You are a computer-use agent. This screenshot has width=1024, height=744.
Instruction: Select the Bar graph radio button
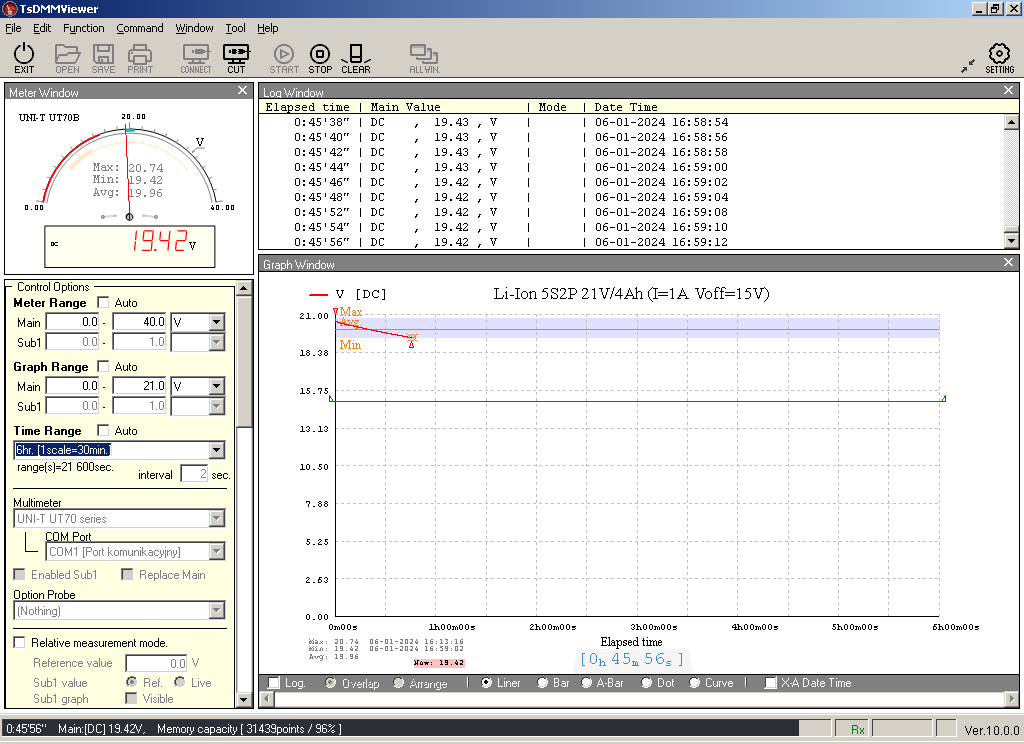coord(543,683)
